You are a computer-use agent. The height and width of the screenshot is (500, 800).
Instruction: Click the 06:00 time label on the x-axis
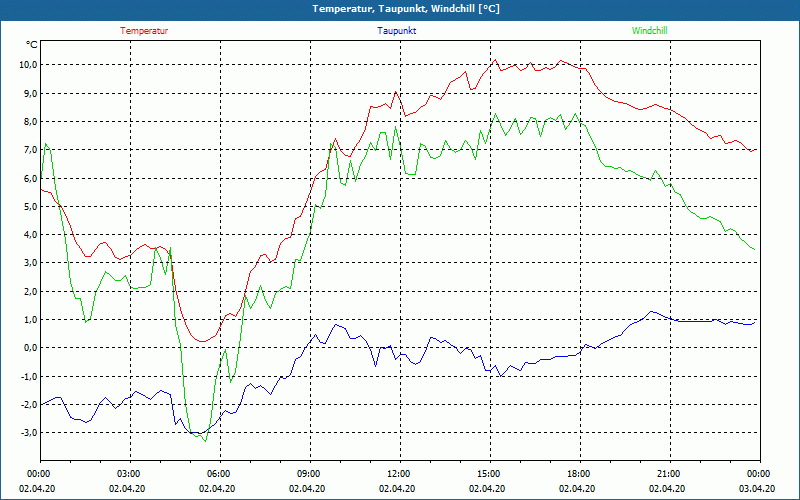pyautogui.click(x=220, y=474)
